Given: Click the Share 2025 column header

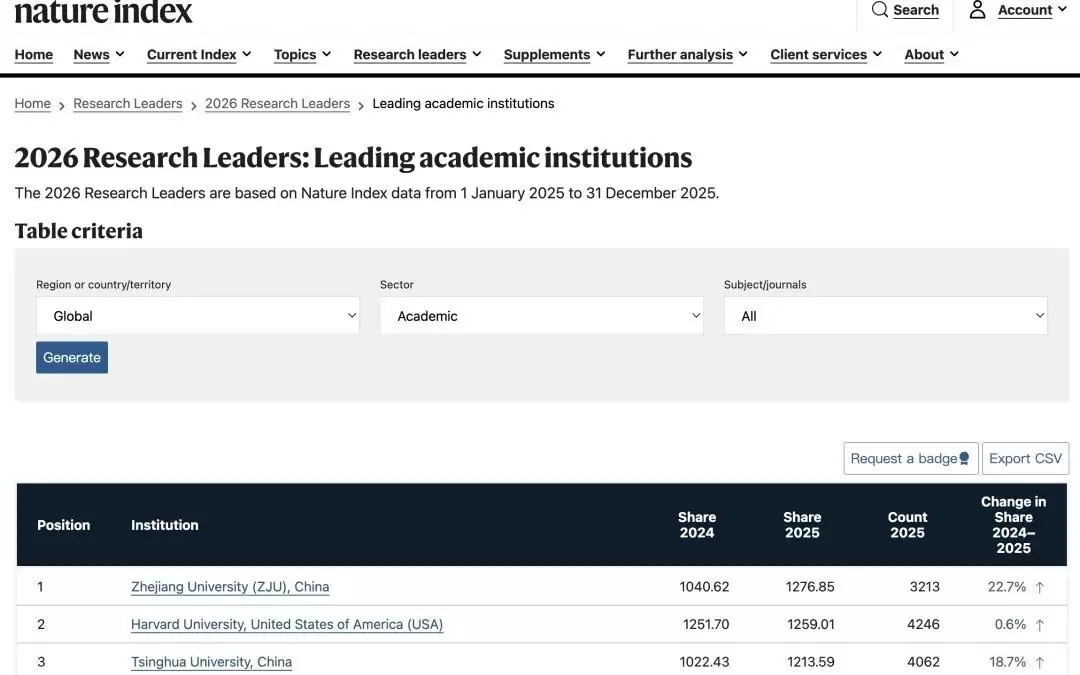Looking at the screenshot, I should click(802, 525).
